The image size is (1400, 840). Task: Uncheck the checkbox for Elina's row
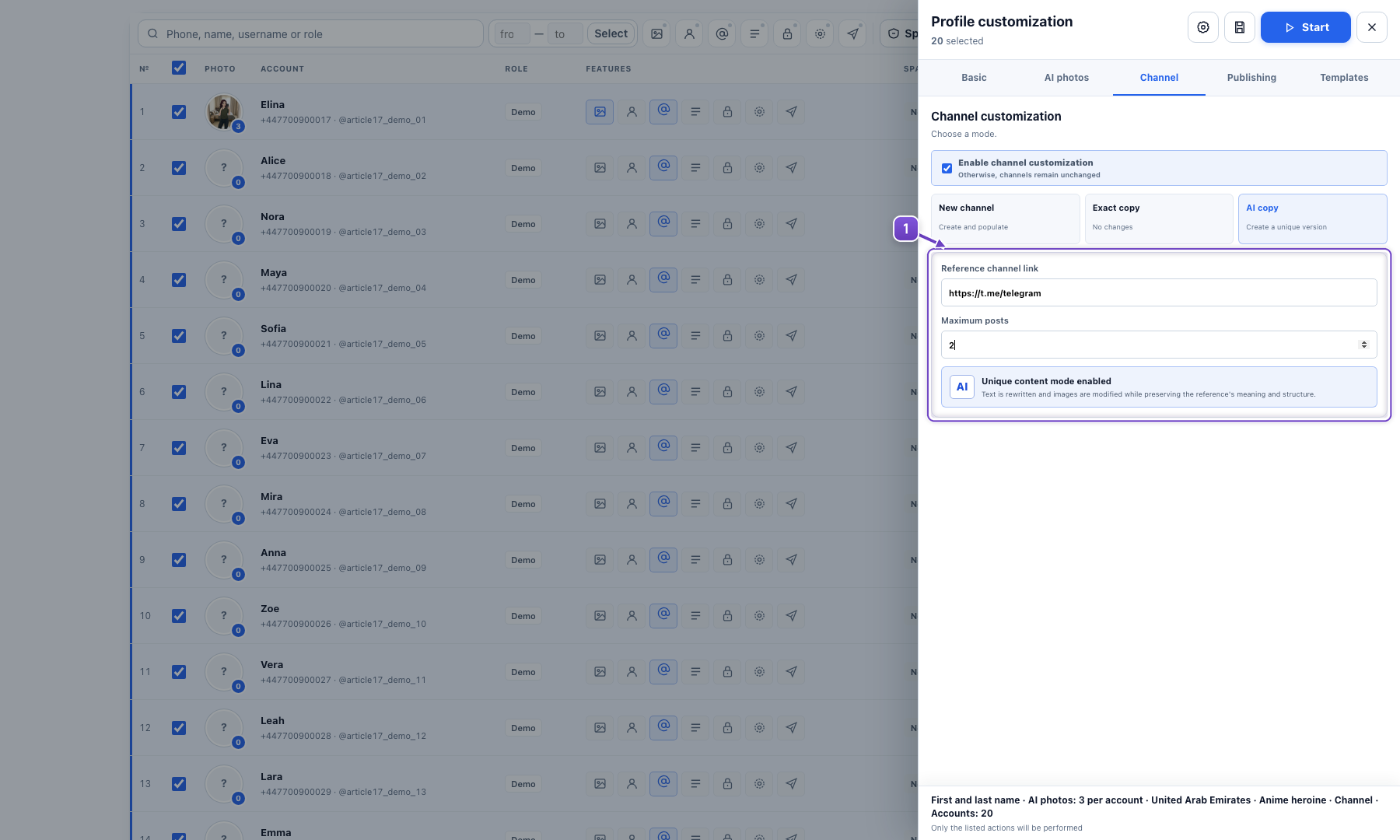pyautogui.click(x=179, y=112)
